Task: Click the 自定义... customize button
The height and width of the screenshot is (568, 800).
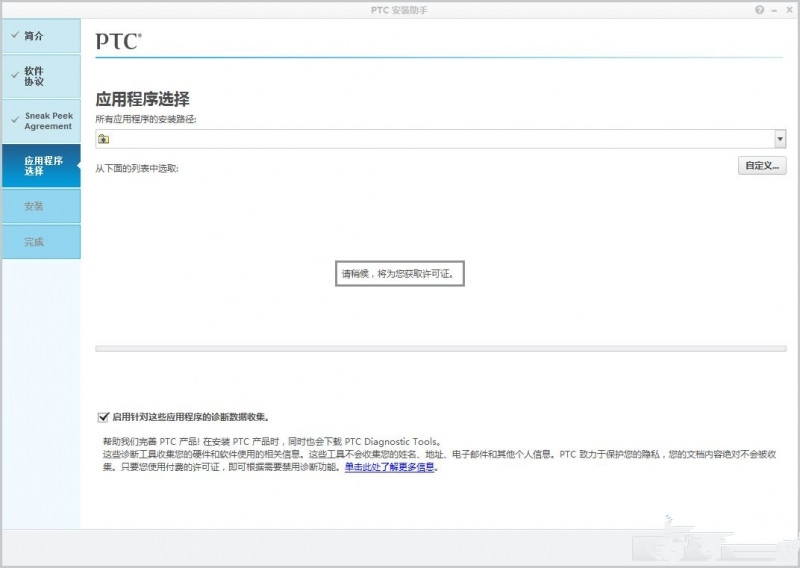Action: pos(762,165)
